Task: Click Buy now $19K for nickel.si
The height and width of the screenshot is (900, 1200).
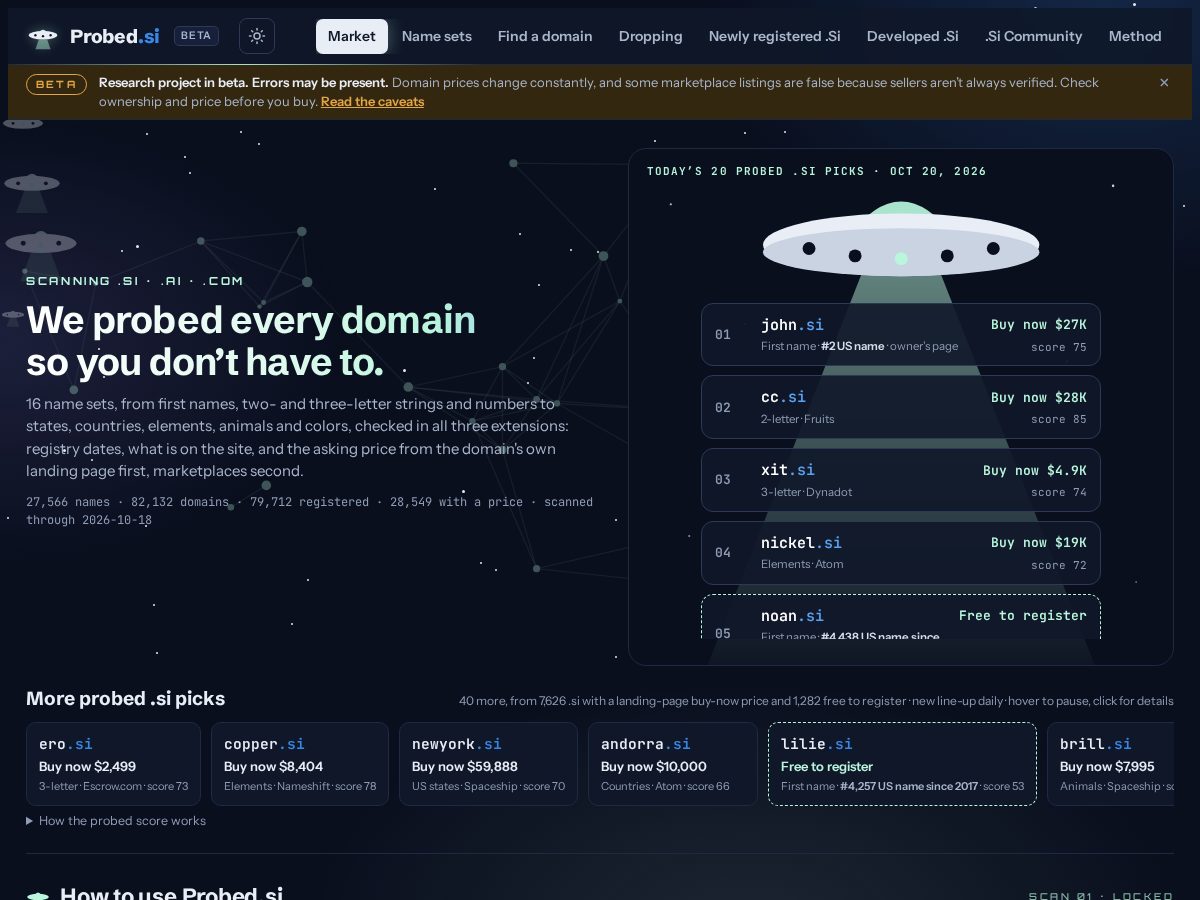Action: [x=1038, y=543]
